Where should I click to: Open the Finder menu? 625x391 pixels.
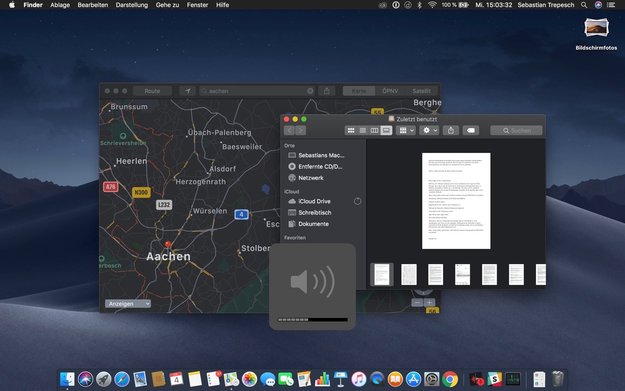pyautogui.click(x=33, y=5)
